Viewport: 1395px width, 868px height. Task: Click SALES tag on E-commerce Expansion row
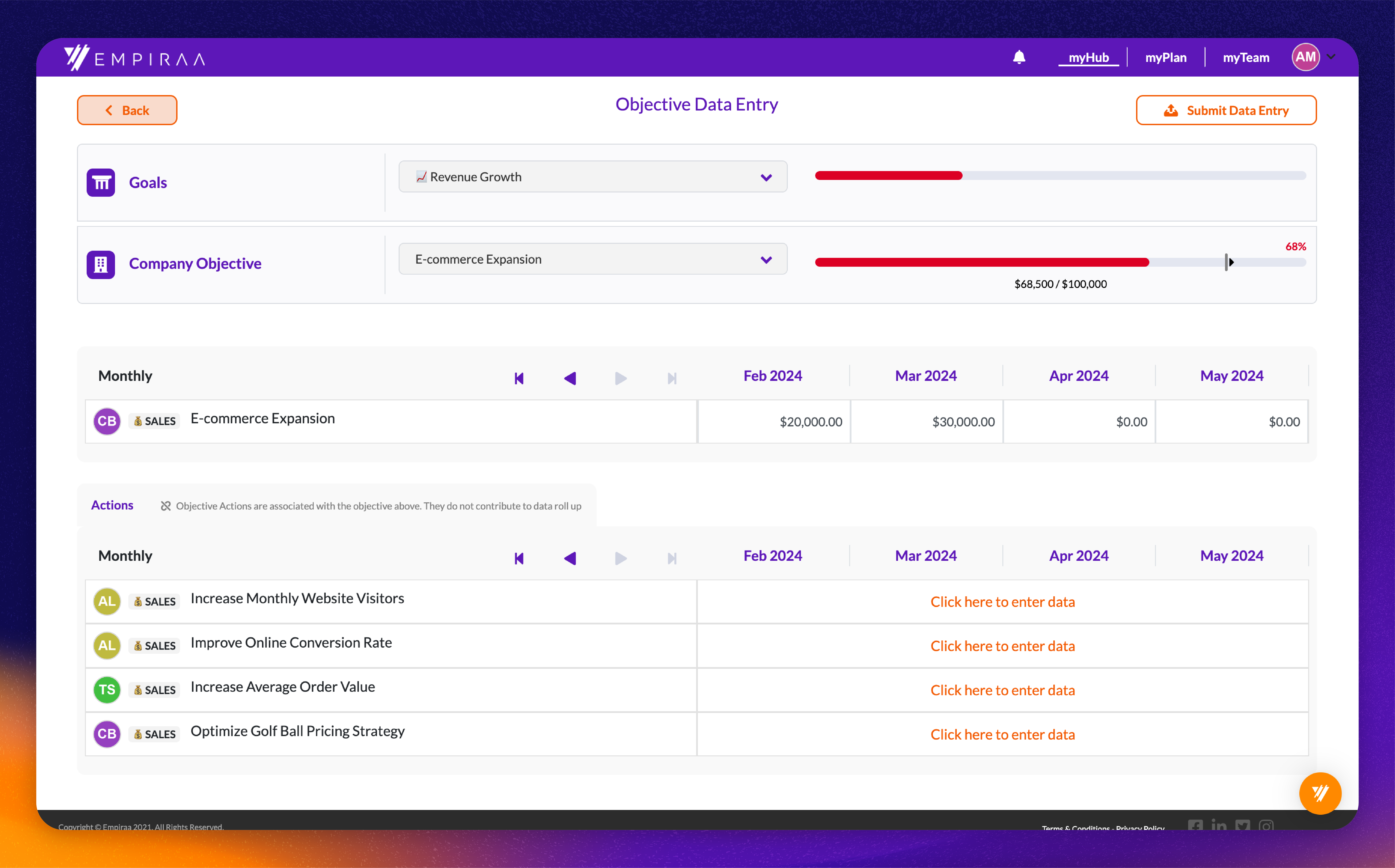155,421
